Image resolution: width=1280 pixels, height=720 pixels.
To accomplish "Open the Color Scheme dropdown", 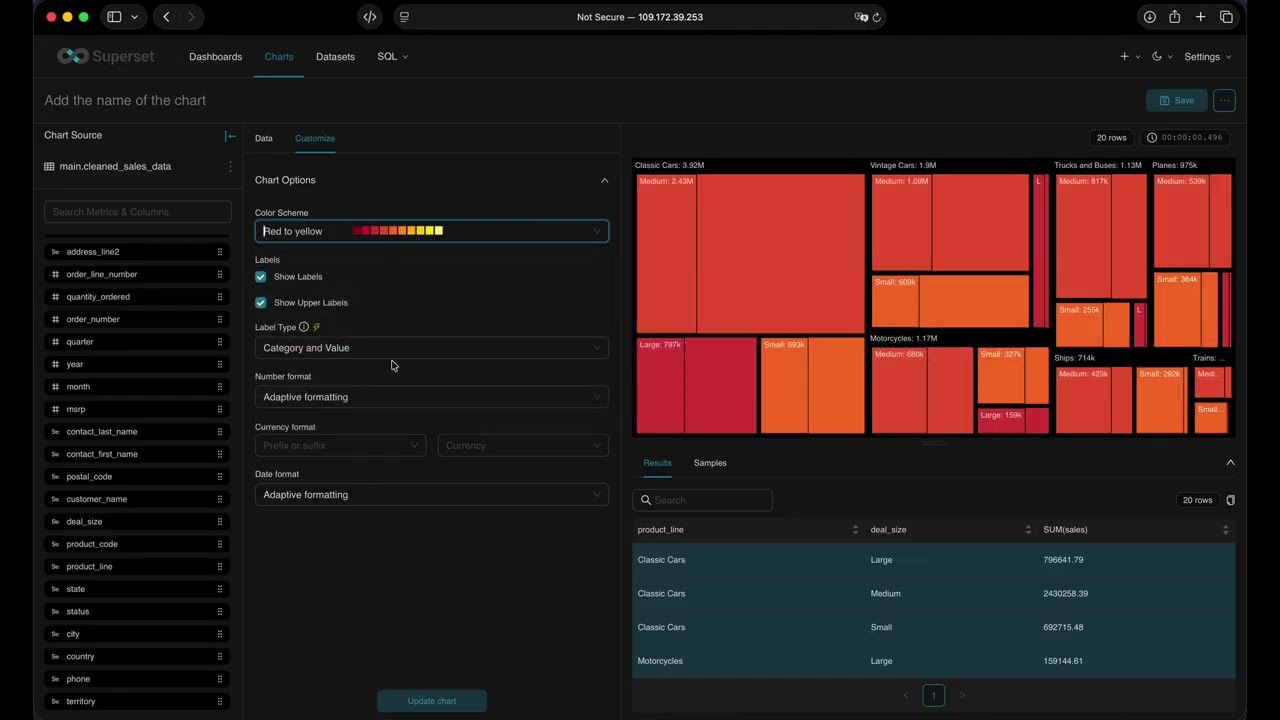I will point(432,231).
